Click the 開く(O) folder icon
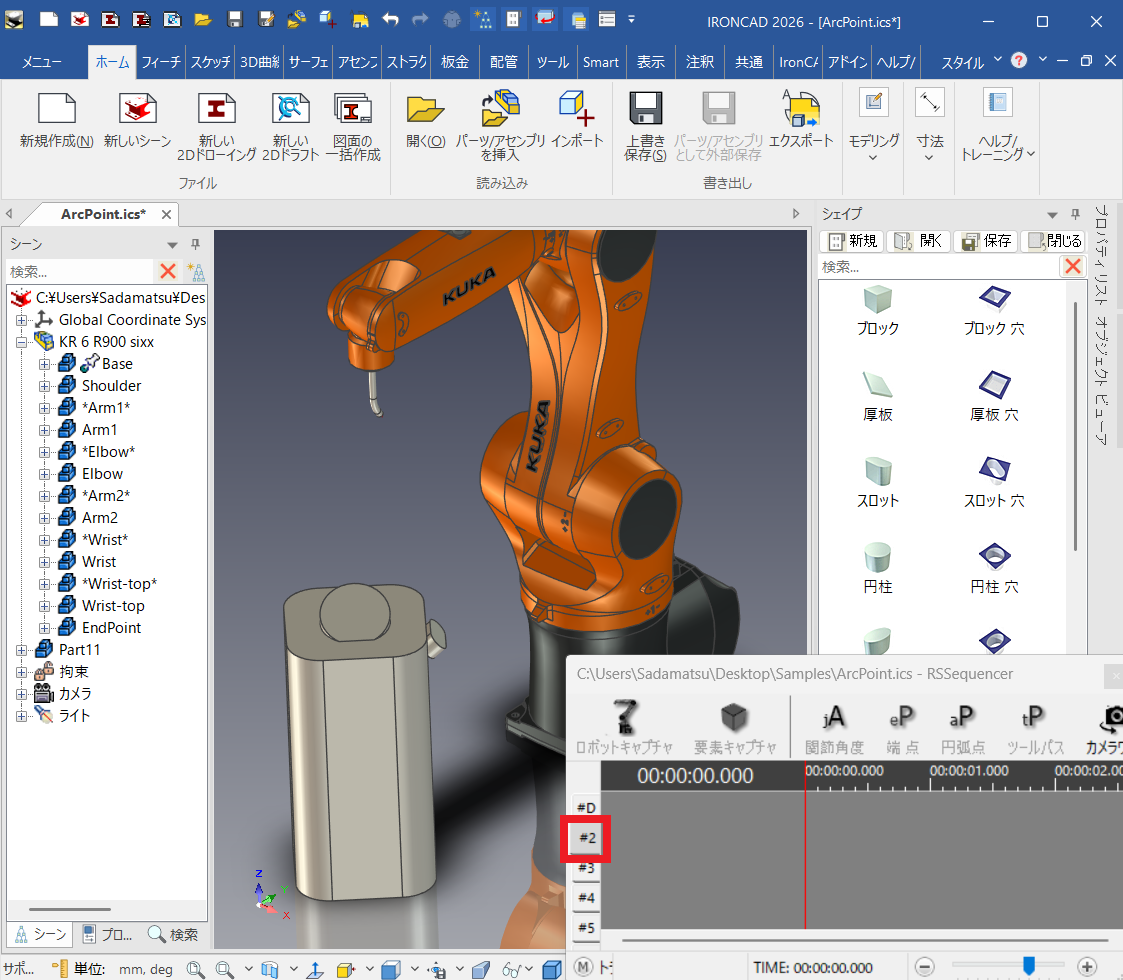 (425, 120)
